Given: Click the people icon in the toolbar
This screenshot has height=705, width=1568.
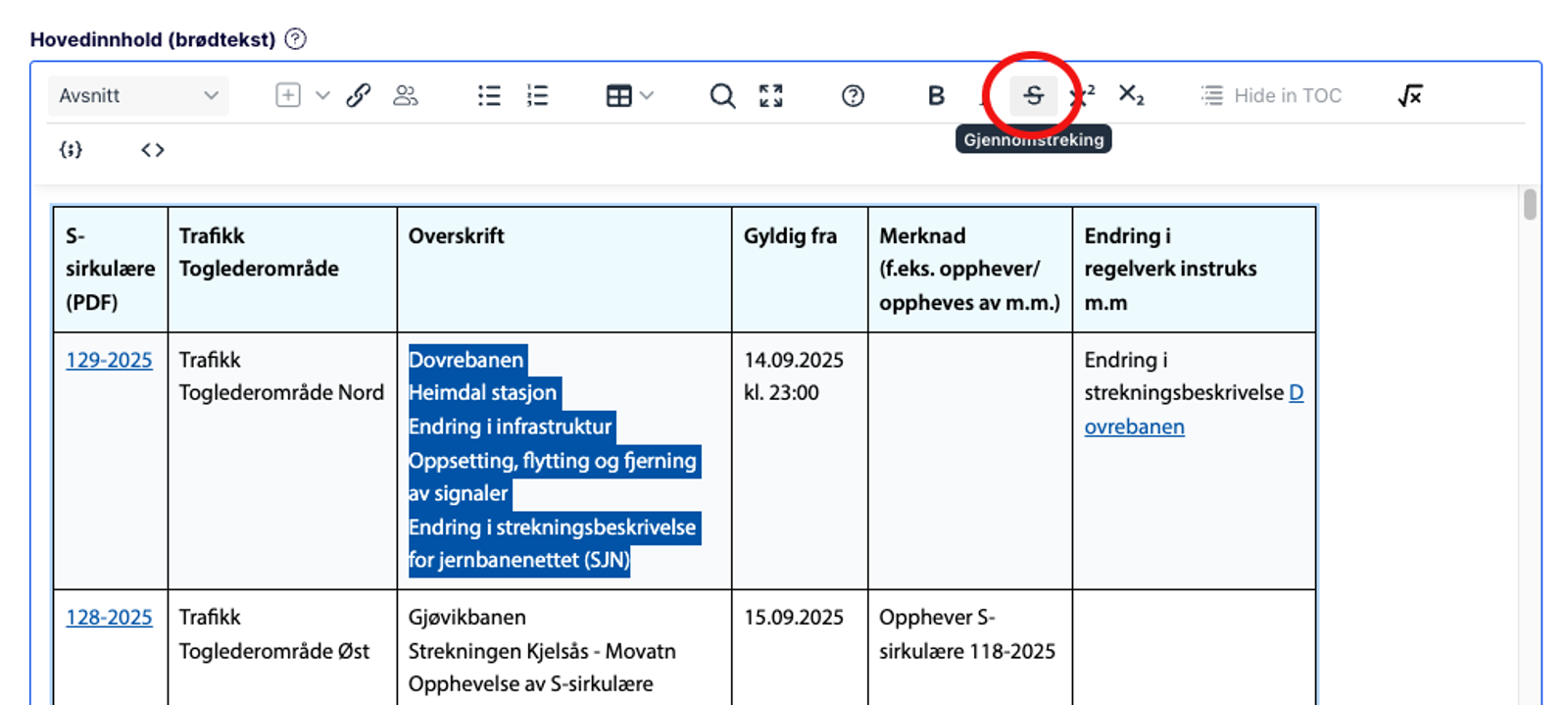Looking at the screenshot, I should pos(405,96).
